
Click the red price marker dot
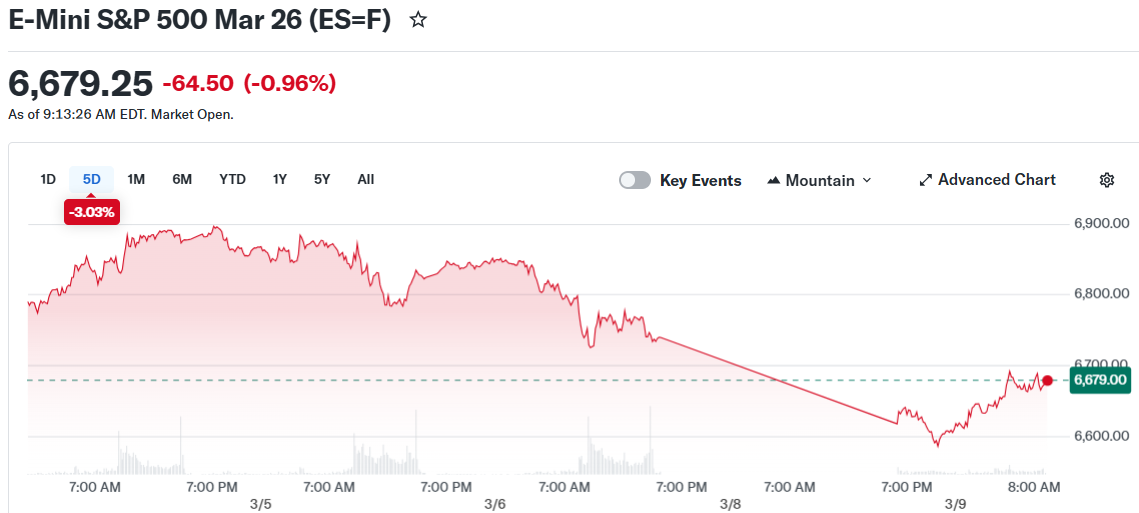pos(1047,380)
